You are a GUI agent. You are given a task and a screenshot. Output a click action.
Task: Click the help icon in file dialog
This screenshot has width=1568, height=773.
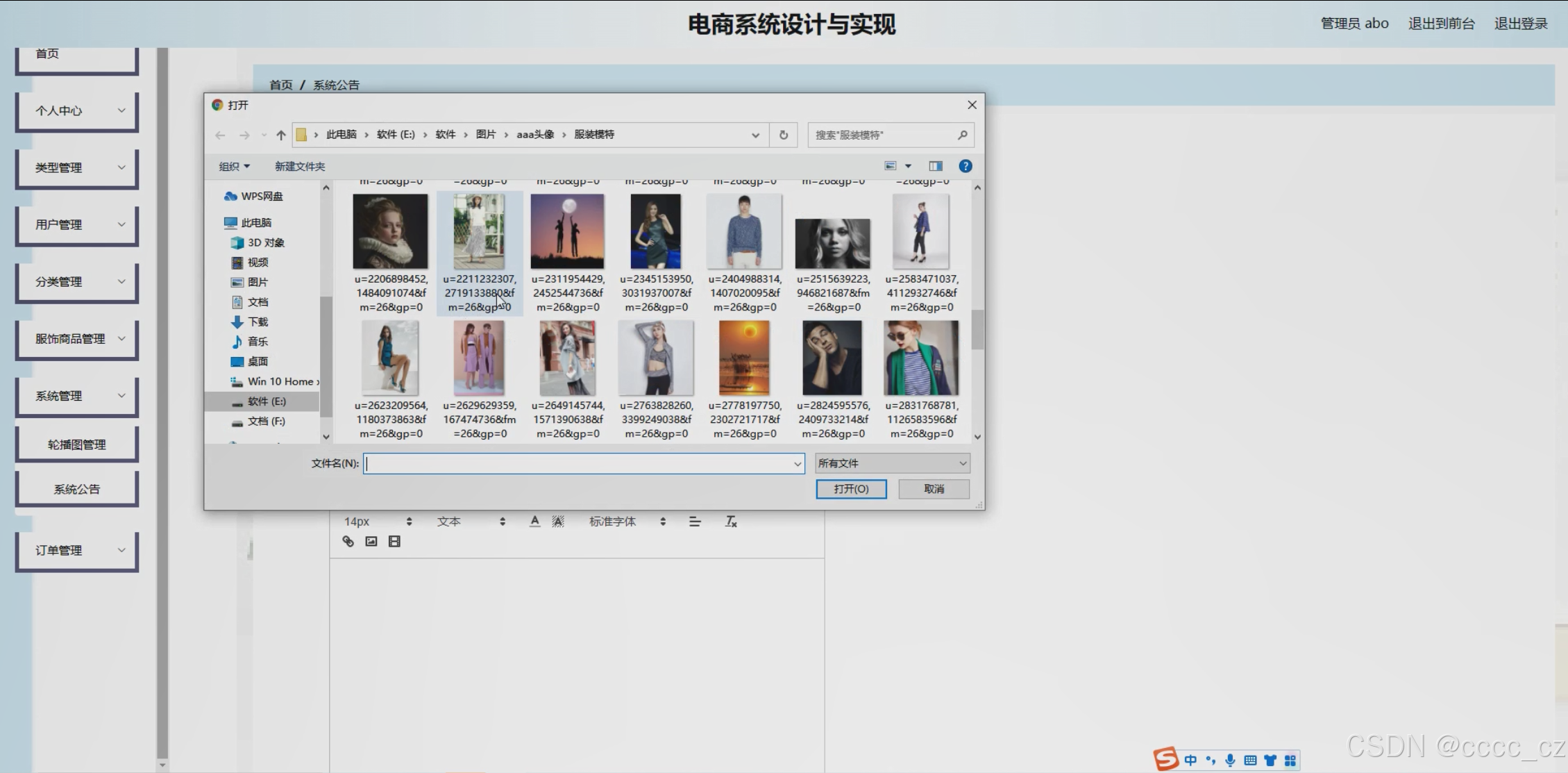click(x=965, y=166)
